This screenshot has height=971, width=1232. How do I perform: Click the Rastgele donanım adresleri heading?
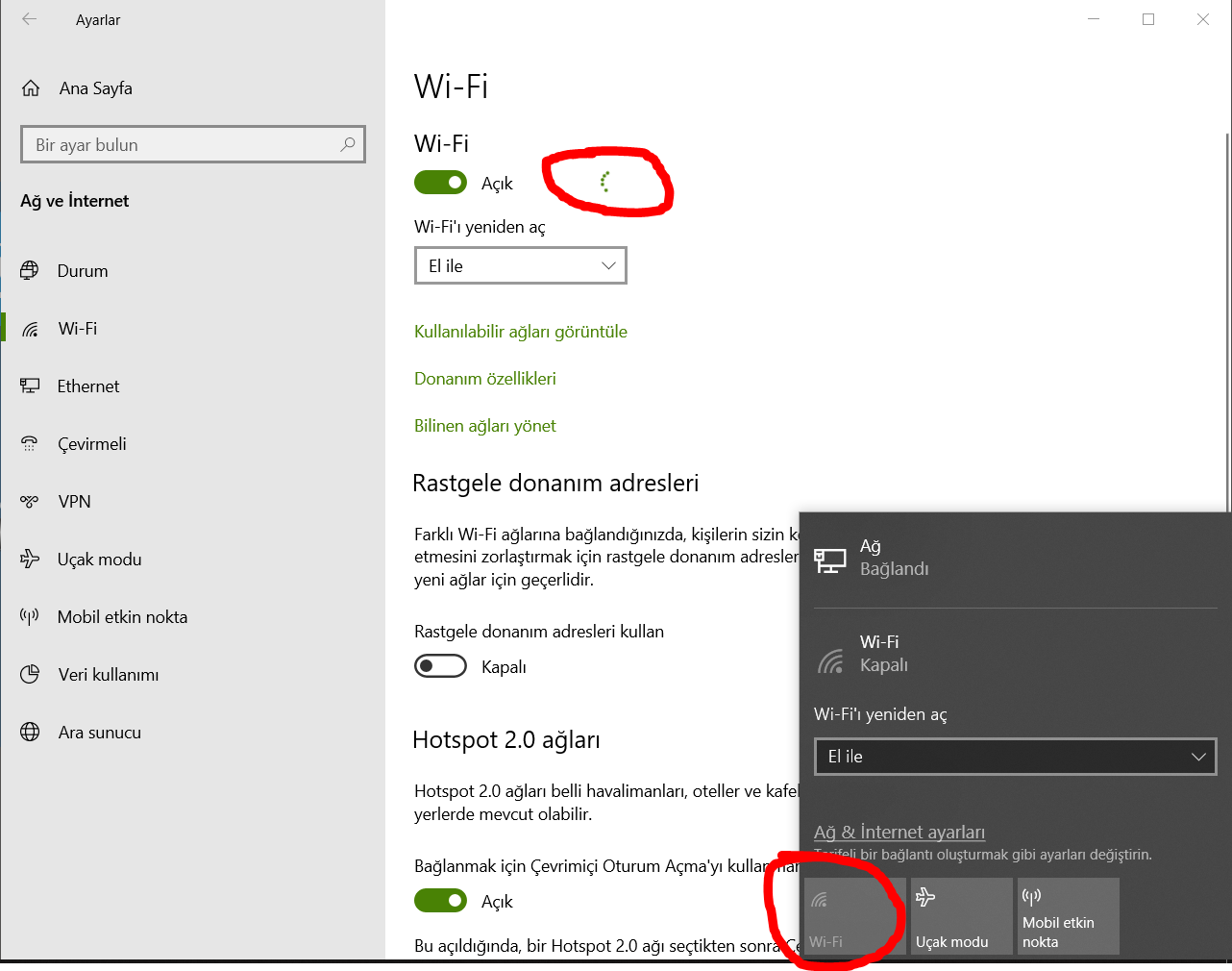pos(555,483)
